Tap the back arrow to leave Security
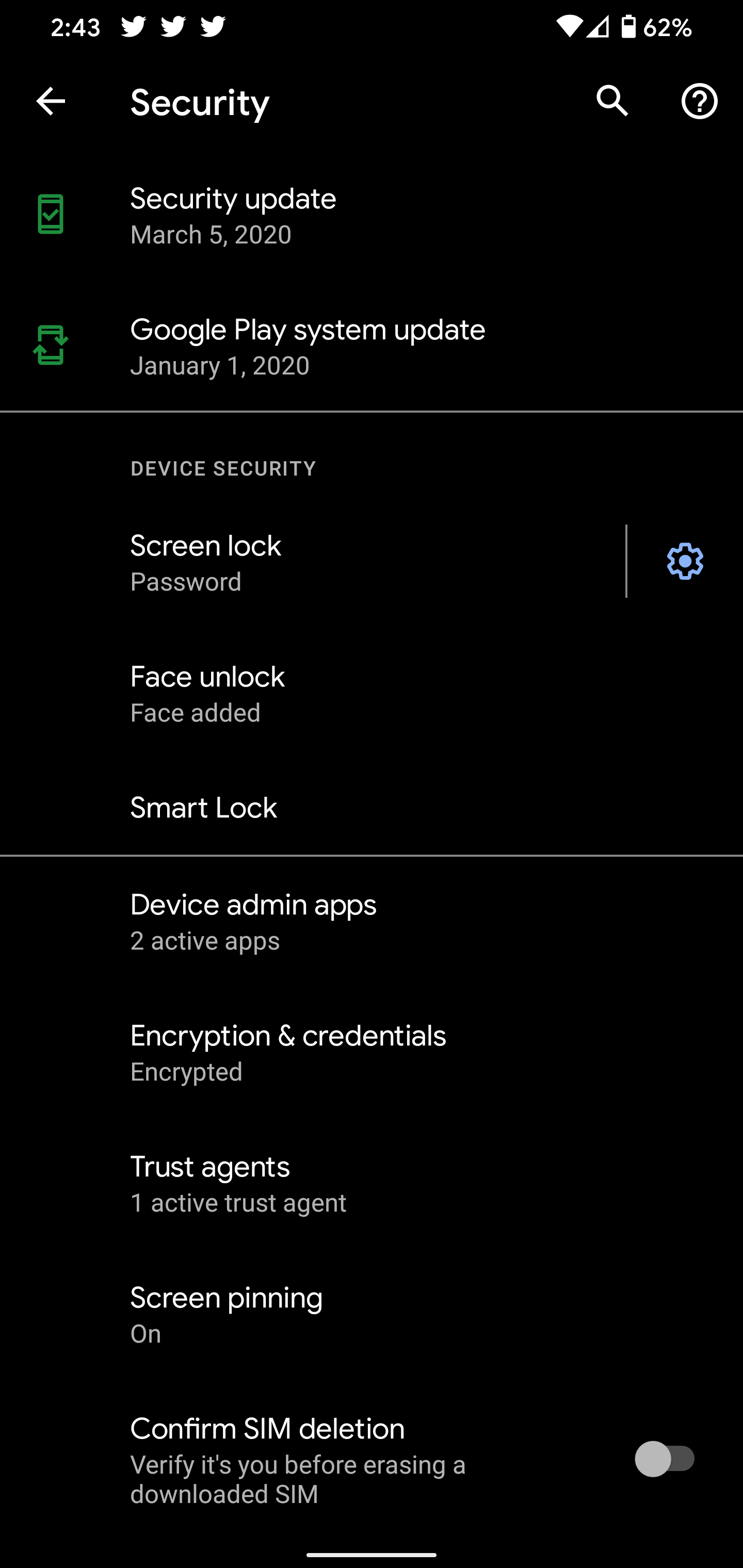The width and height of the screenshot is (743, 1568). 51,102
